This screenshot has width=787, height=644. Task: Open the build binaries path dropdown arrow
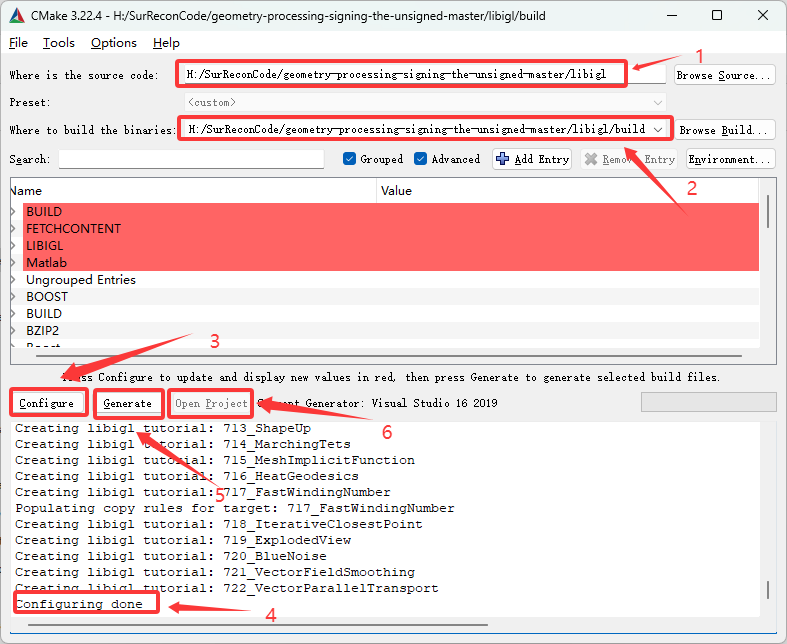pyautogui.click(x=658, y=130)
